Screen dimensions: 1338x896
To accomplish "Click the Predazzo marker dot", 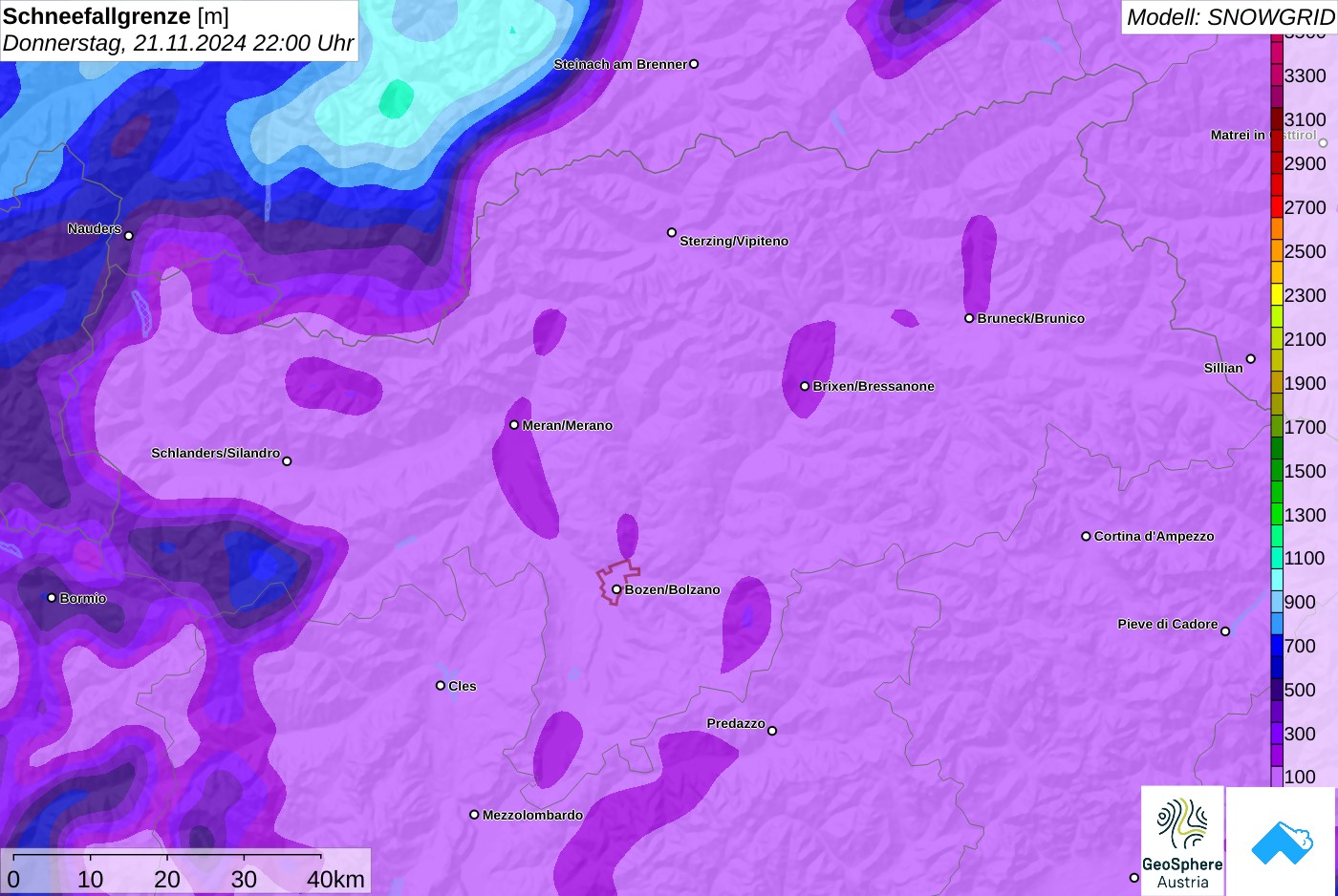I will pyautogui.click(x=772, y=731).
